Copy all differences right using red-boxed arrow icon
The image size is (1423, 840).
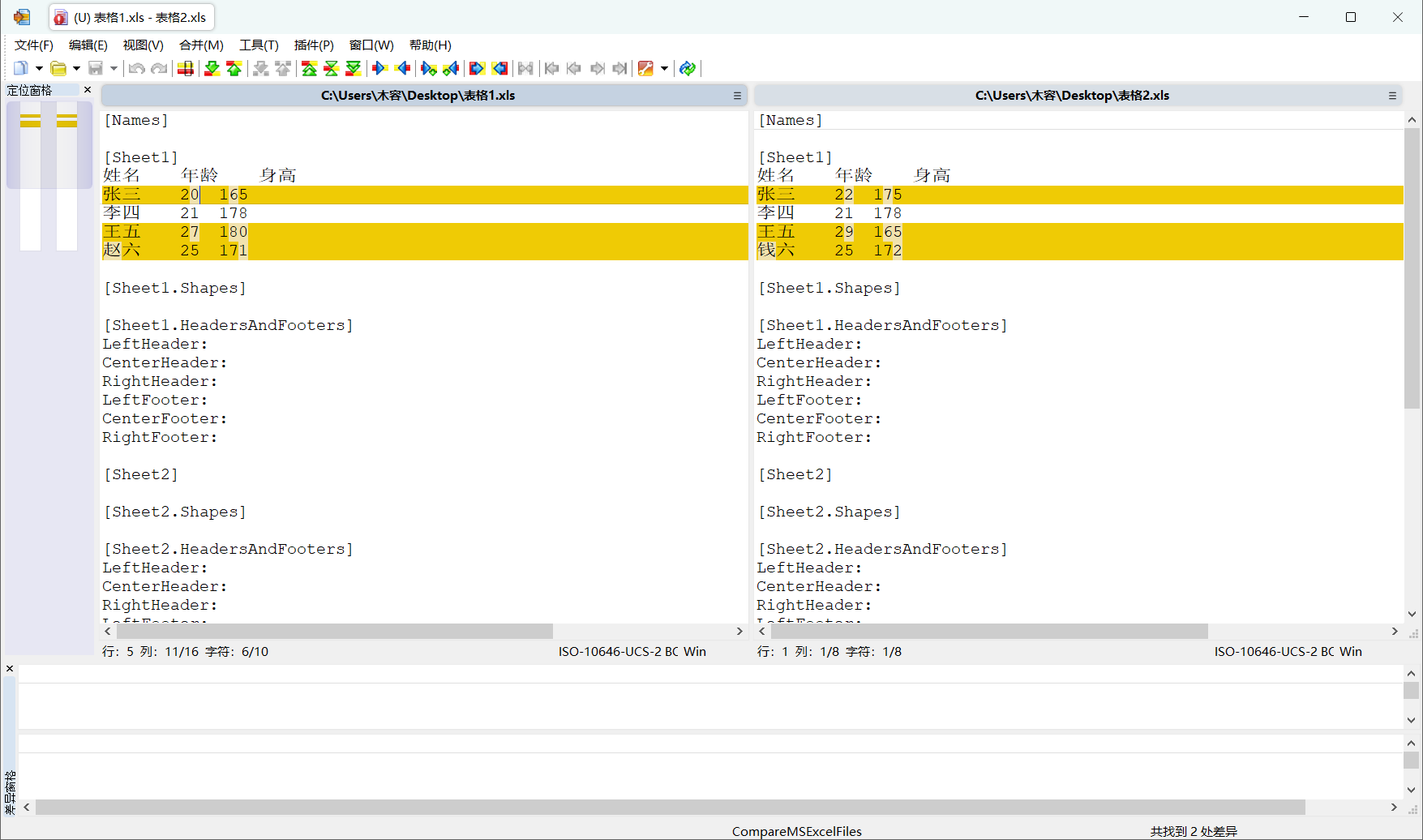pos(477,68)
